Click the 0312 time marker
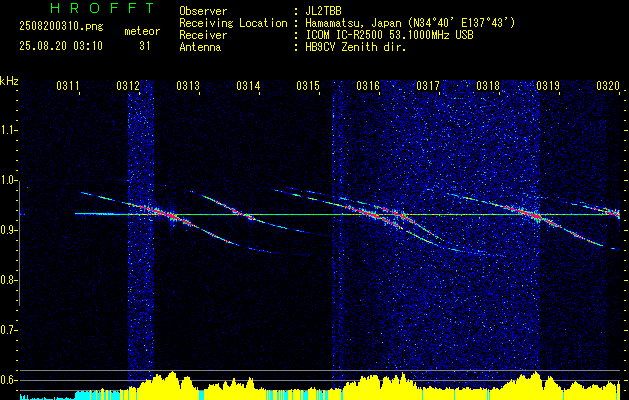The width and height of the screenshot is (629, 400). tap(127, 85)
